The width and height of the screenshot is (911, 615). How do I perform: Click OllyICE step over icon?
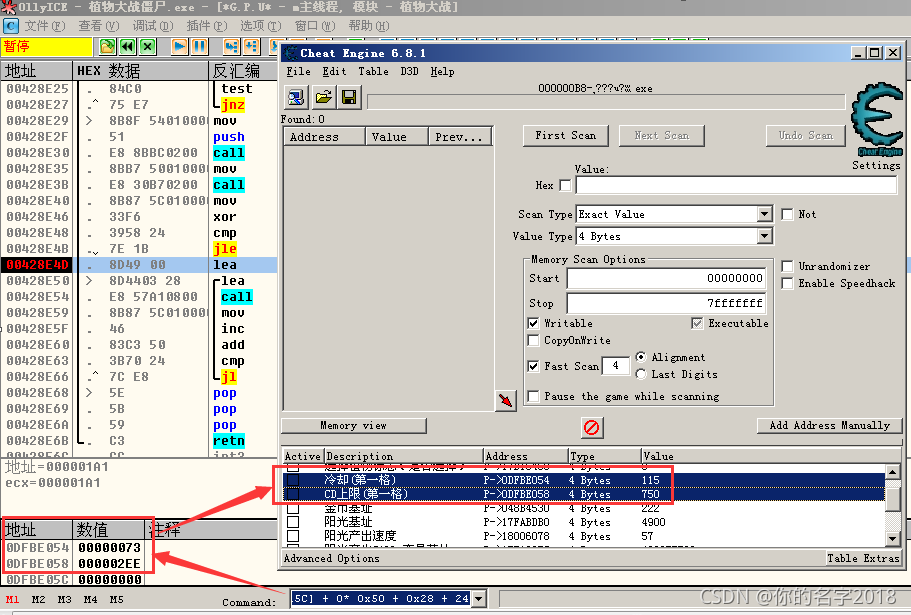tap(251, 46)
